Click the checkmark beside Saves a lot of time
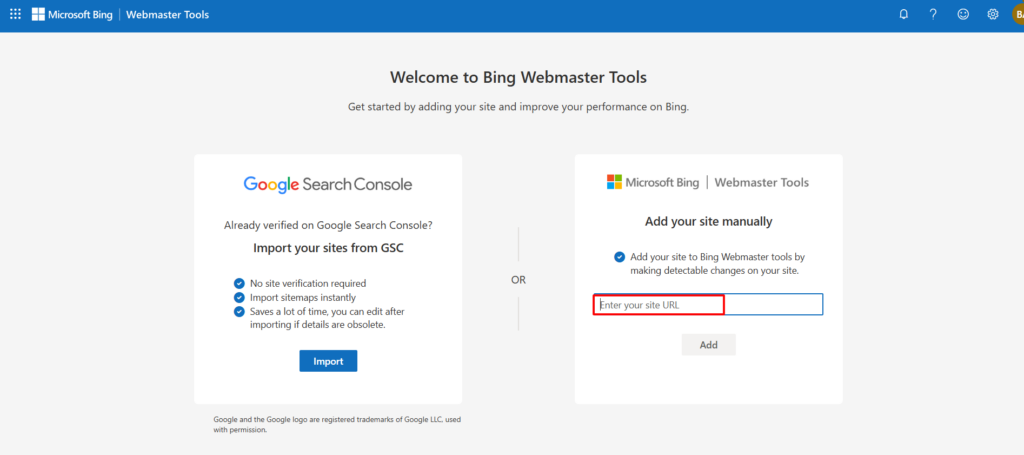This screenshot has width=1024, height=455. [x=239, y=311]
